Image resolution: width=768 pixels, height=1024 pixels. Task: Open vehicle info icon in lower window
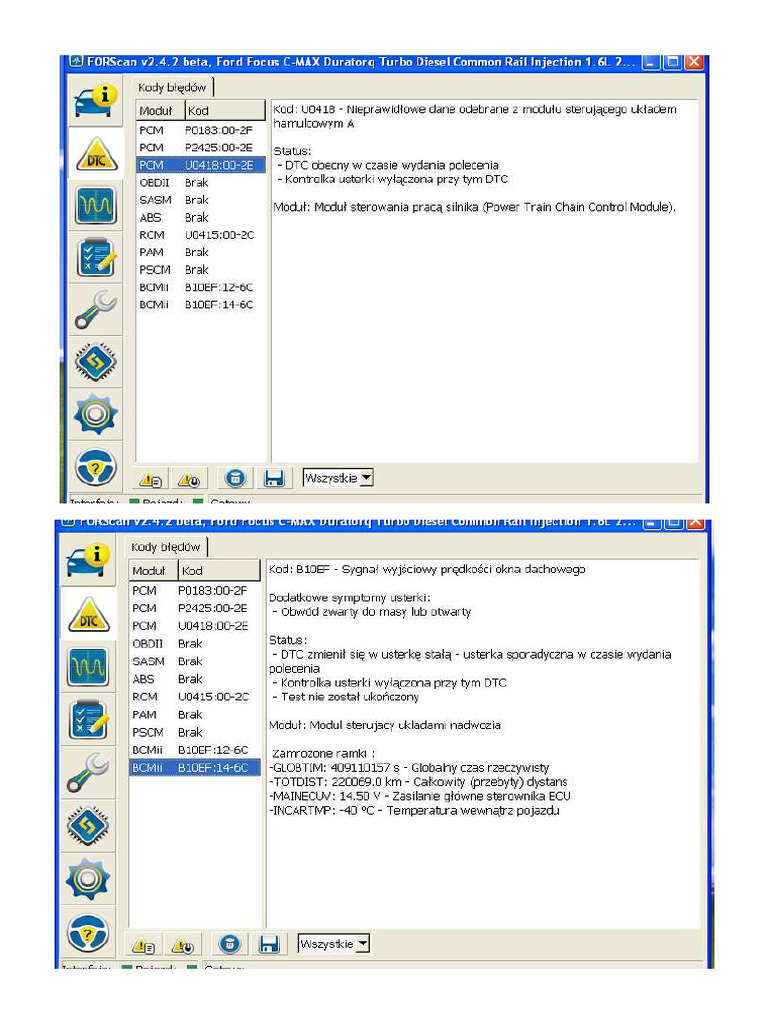coord(88,561)
